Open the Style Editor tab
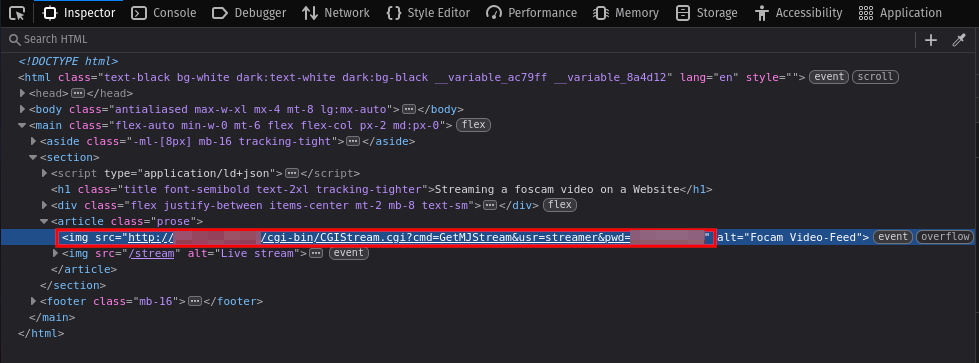Image resolution: width=979 pixels, height=363 pixels. tap(428, 12)
